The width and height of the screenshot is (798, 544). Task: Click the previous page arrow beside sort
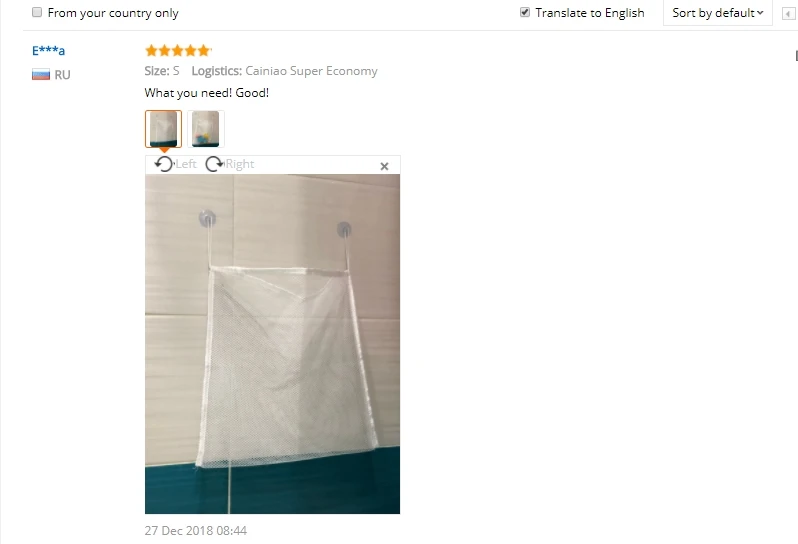coord(788,13)
